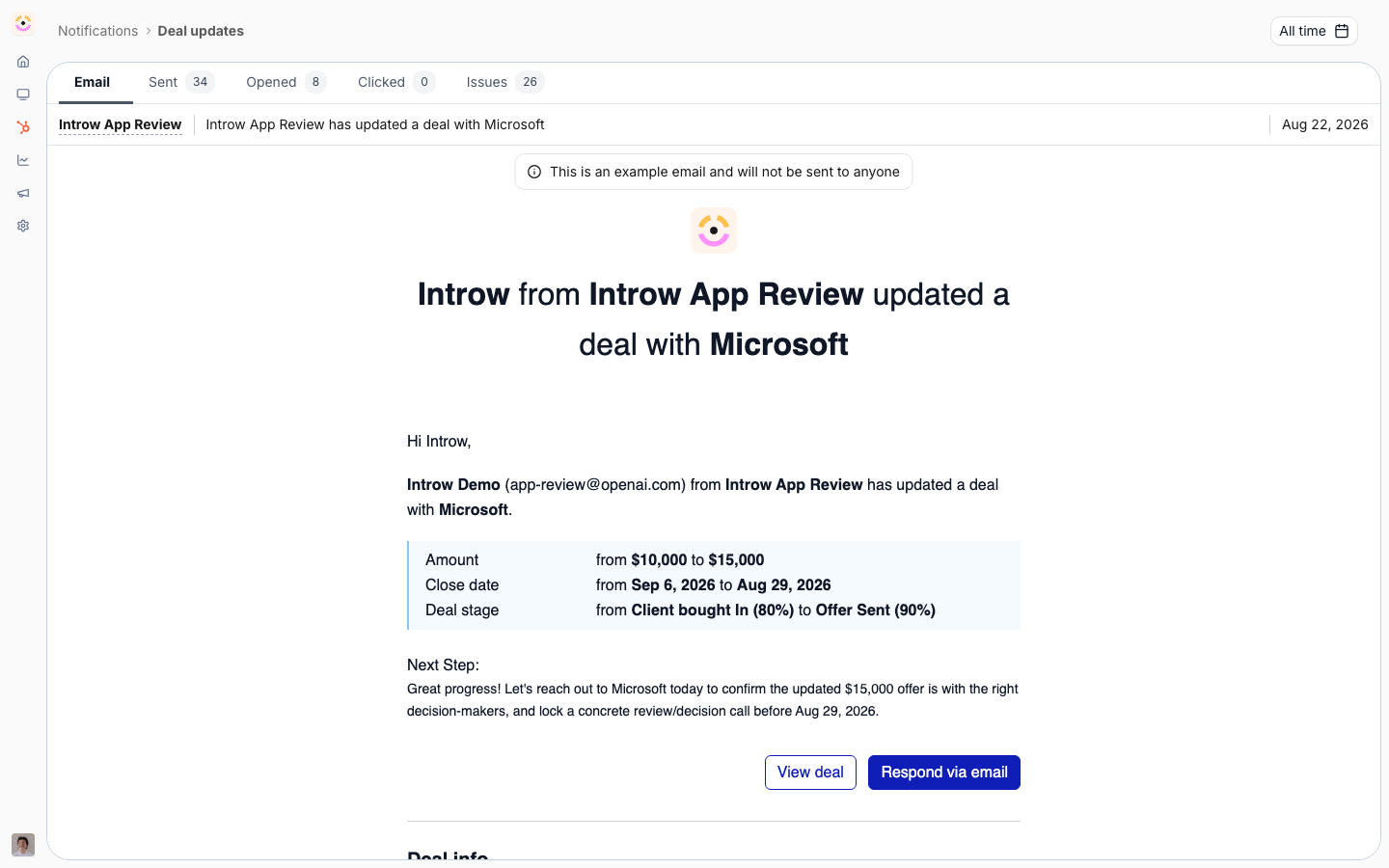
Task: Click the email headline about Microsoft deal
Action: coord(714,319)
